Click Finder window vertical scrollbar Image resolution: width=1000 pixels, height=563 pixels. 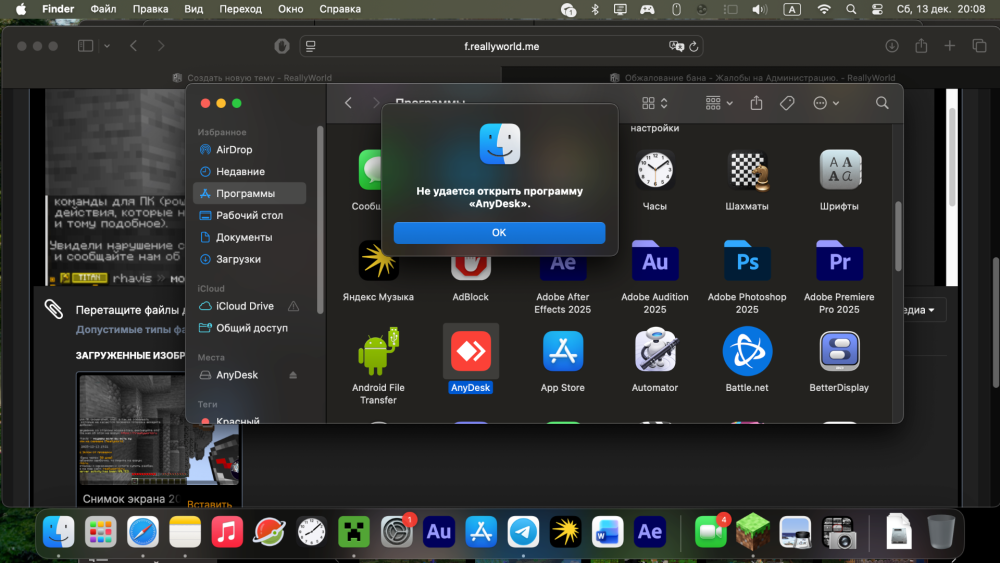tap(898, 236)
